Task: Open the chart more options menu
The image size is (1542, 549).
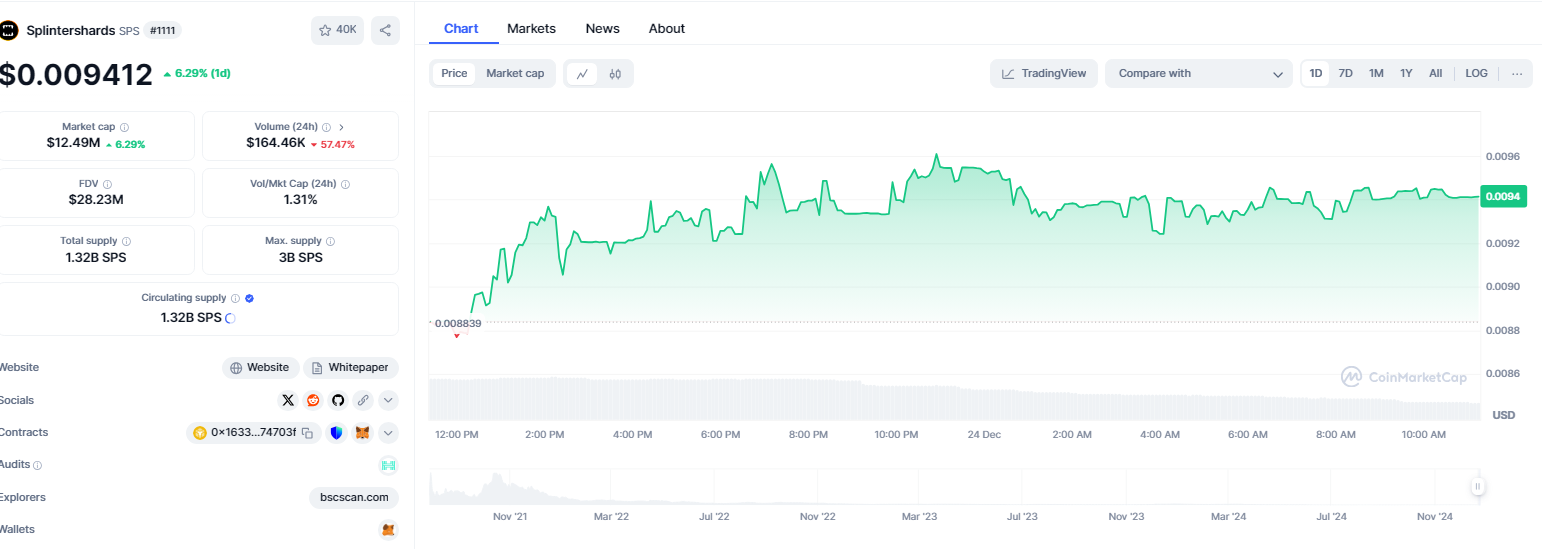Action: pos(1517,73)
